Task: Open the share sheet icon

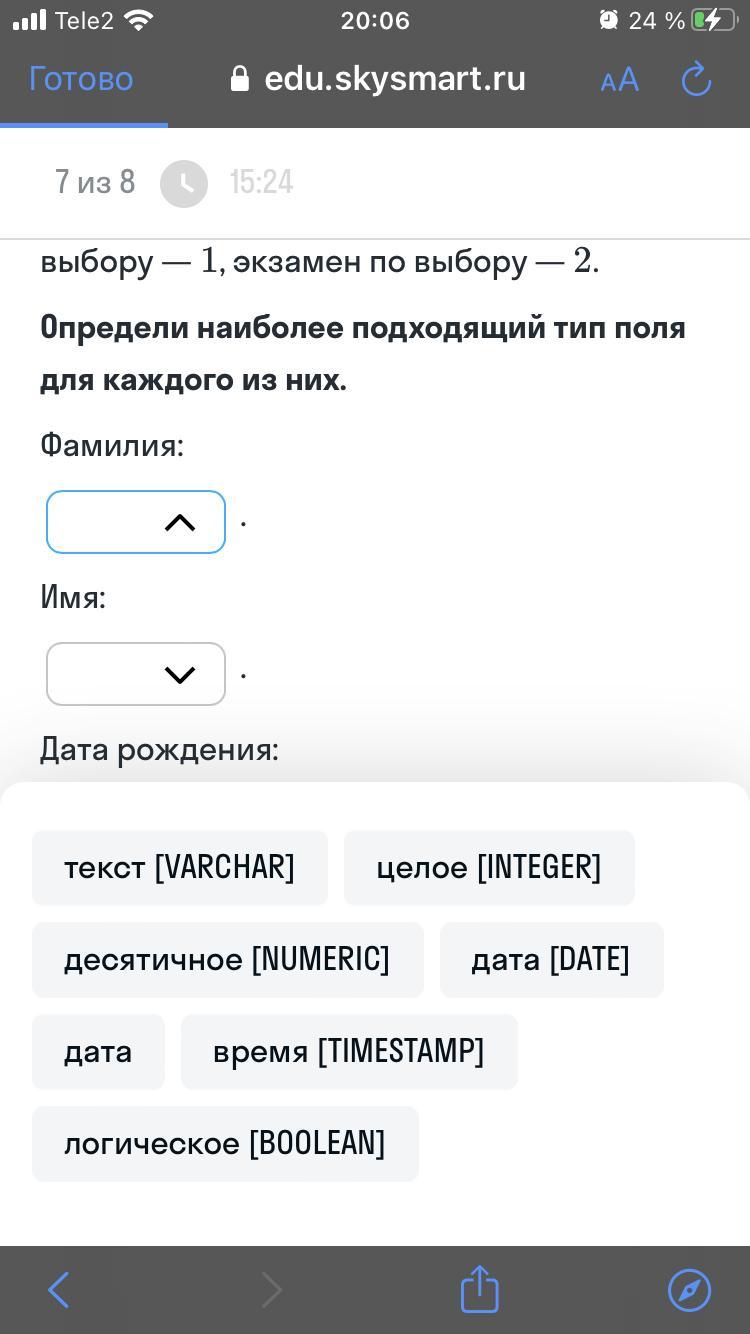Action: [x=479, y=1289]
